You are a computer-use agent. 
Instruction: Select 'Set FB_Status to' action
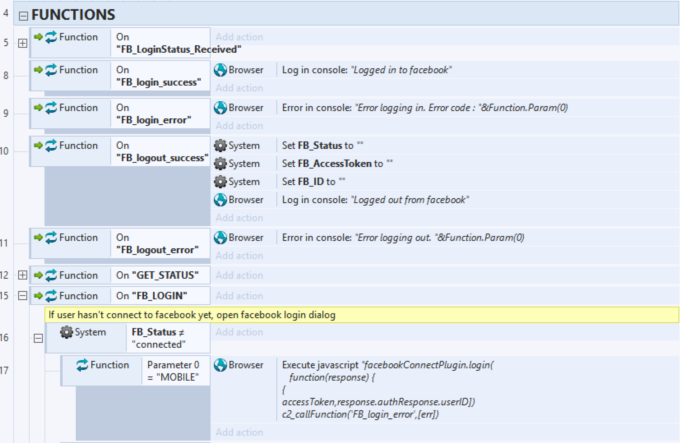[323, 145]
